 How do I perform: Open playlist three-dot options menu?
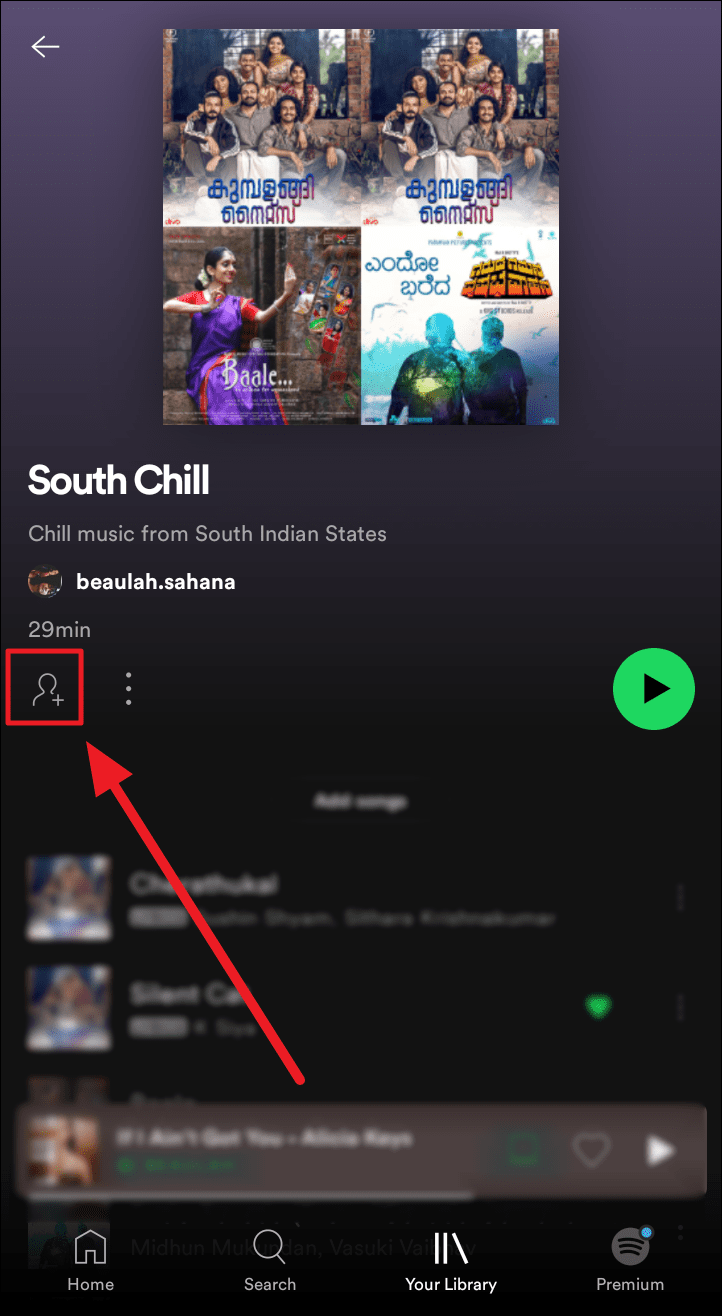(128, 689)
